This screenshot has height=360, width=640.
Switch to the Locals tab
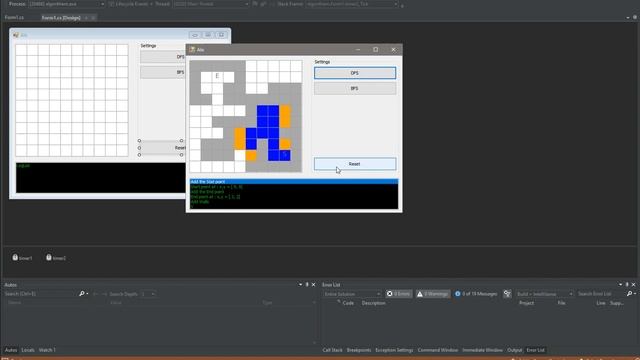28,350
